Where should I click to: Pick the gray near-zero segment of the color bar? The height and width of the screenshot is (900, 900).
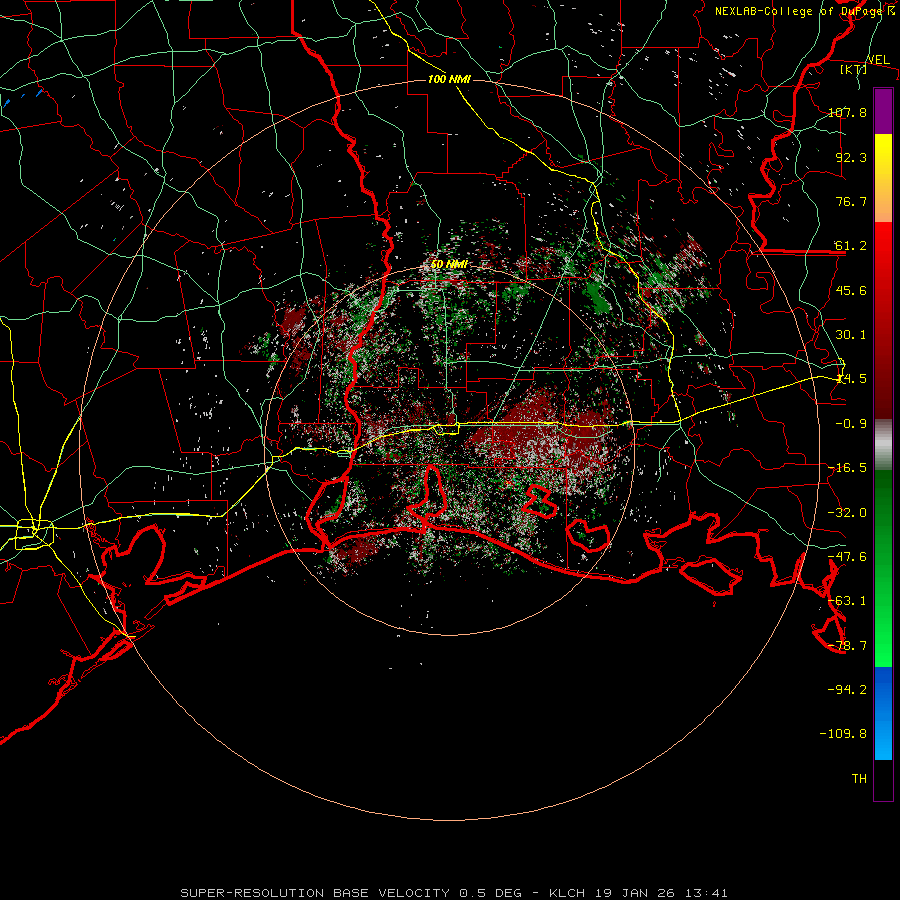(x=883, y=445)
